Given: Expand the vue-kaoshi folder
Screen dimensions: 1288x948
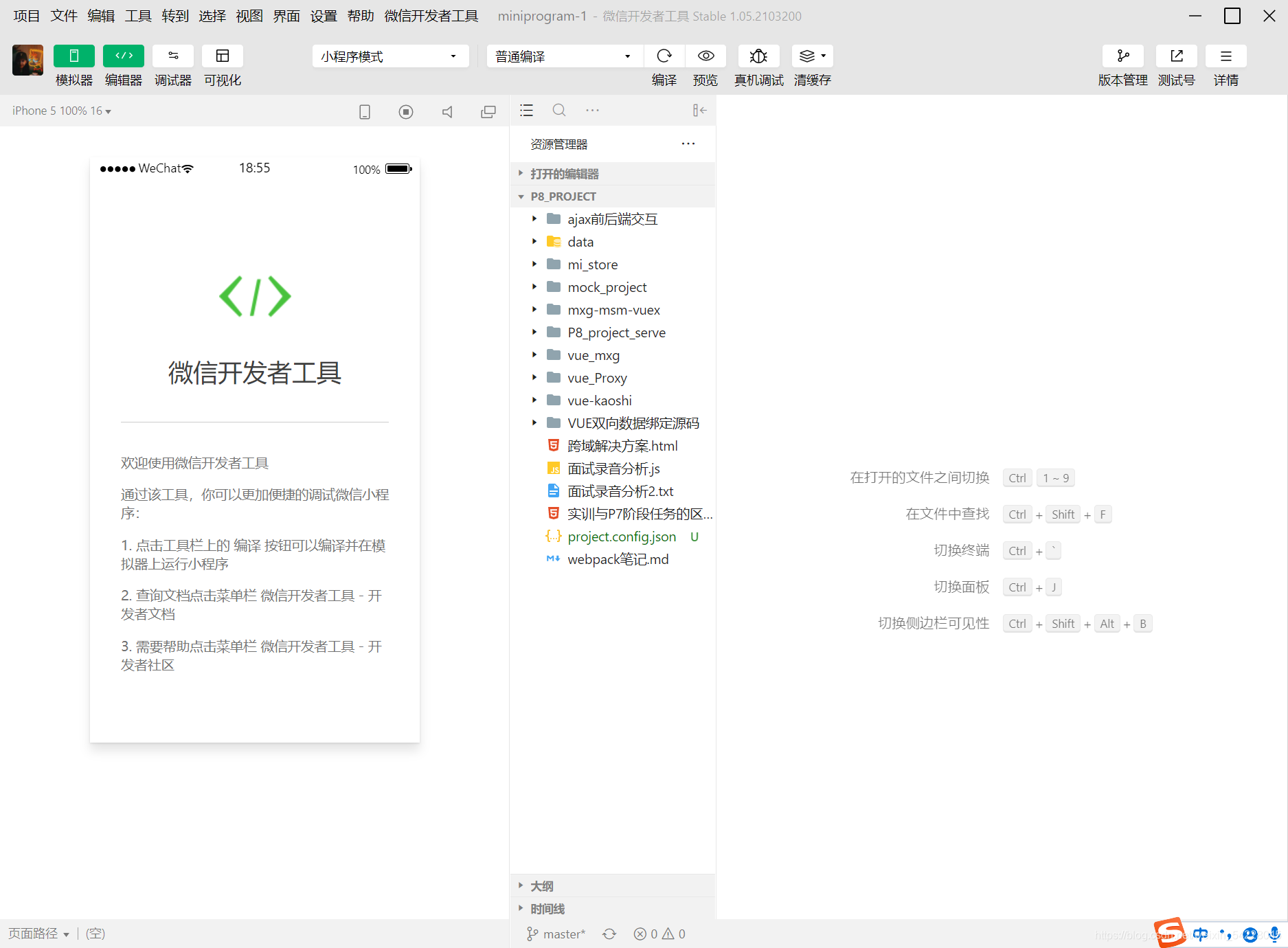Looking at the screenshot, I should point(613,400).
